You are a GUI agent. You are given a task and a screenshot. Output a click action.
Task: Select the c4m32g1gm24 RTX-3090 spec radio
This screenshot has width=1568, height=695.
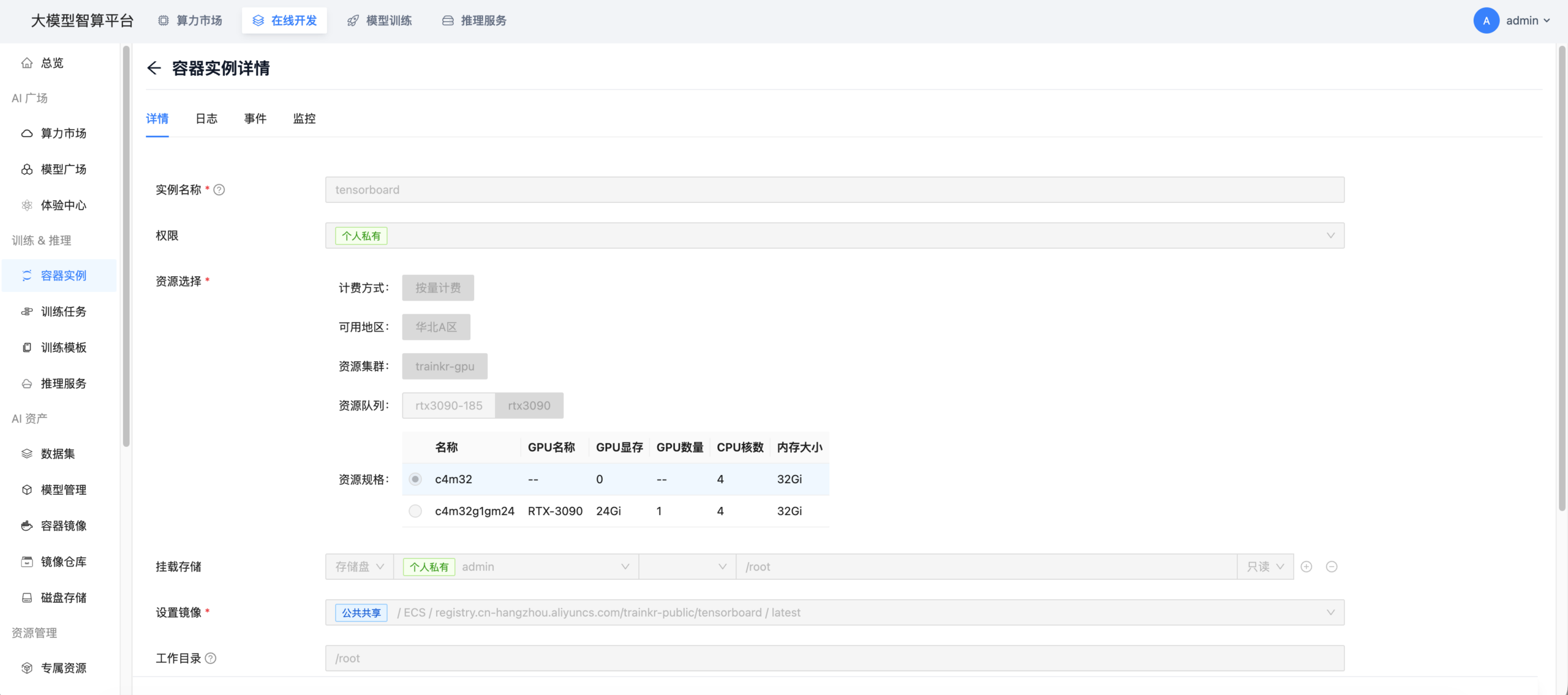pyautogui.click(x=415, y=511)
